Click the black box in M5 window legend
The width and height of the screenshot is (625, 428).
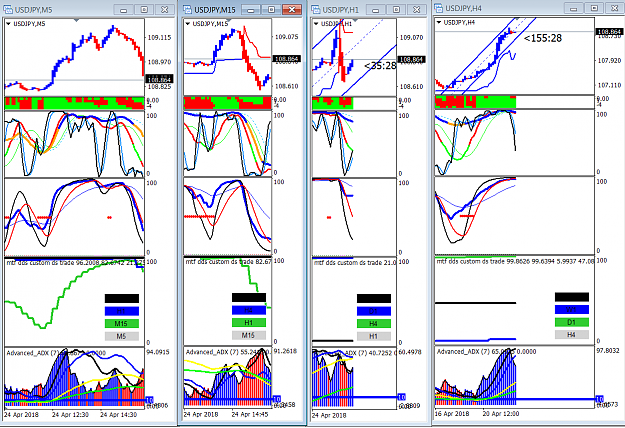(122, 298)
